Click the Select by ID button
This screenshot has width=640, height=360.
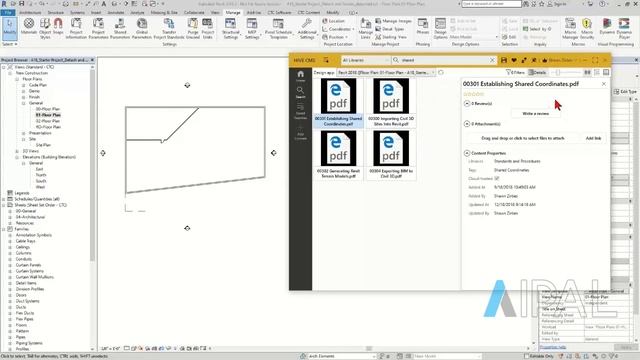(537, 29)
